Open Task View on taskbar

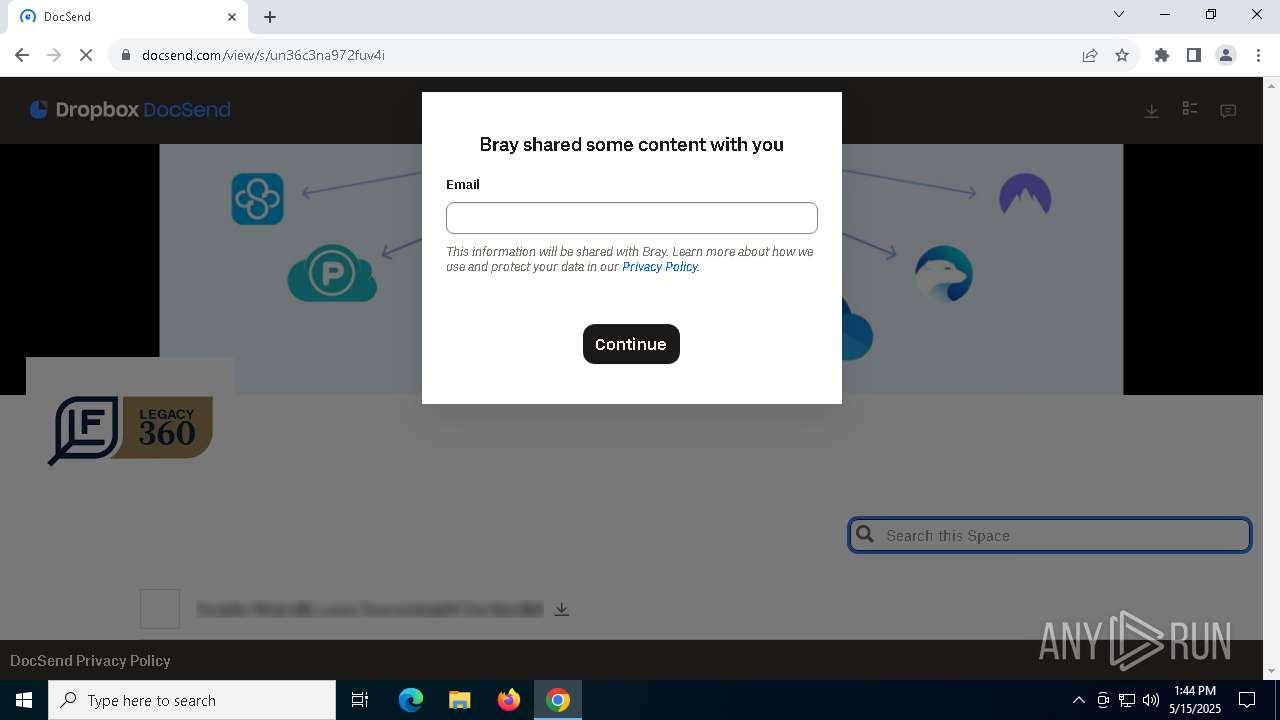[x=360, y=700]
